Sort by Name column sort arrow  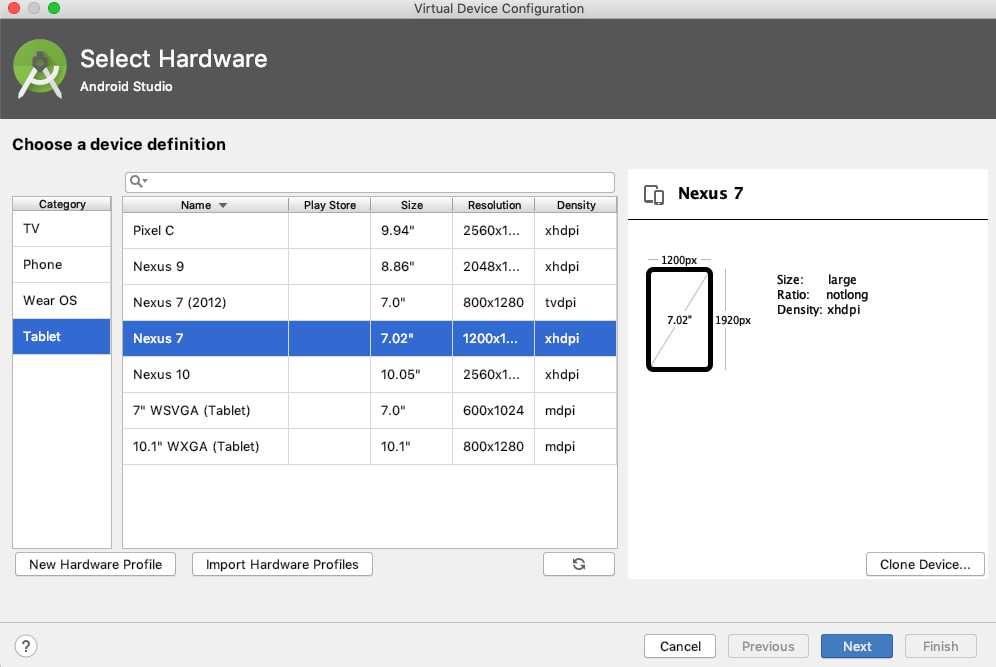point(223,205)
